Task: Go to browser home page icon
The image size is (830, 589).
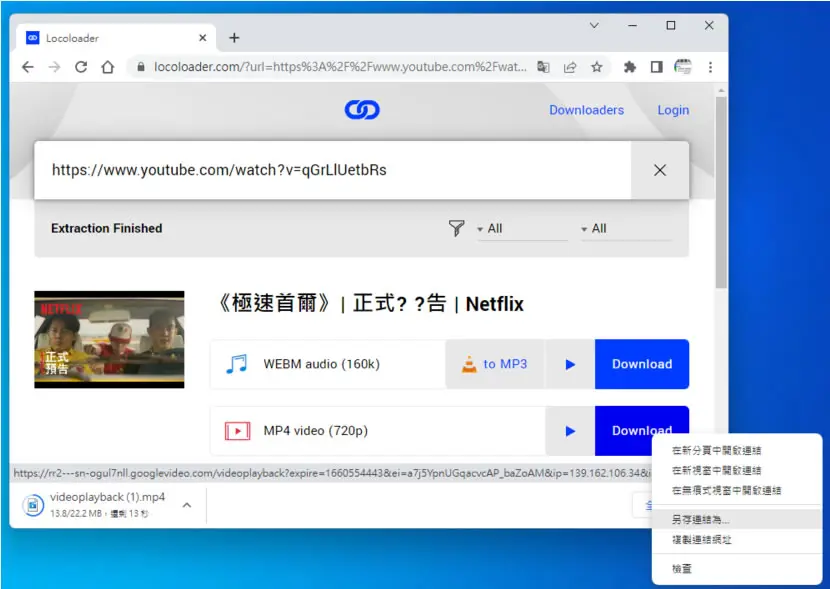Action: coord(108,67)
